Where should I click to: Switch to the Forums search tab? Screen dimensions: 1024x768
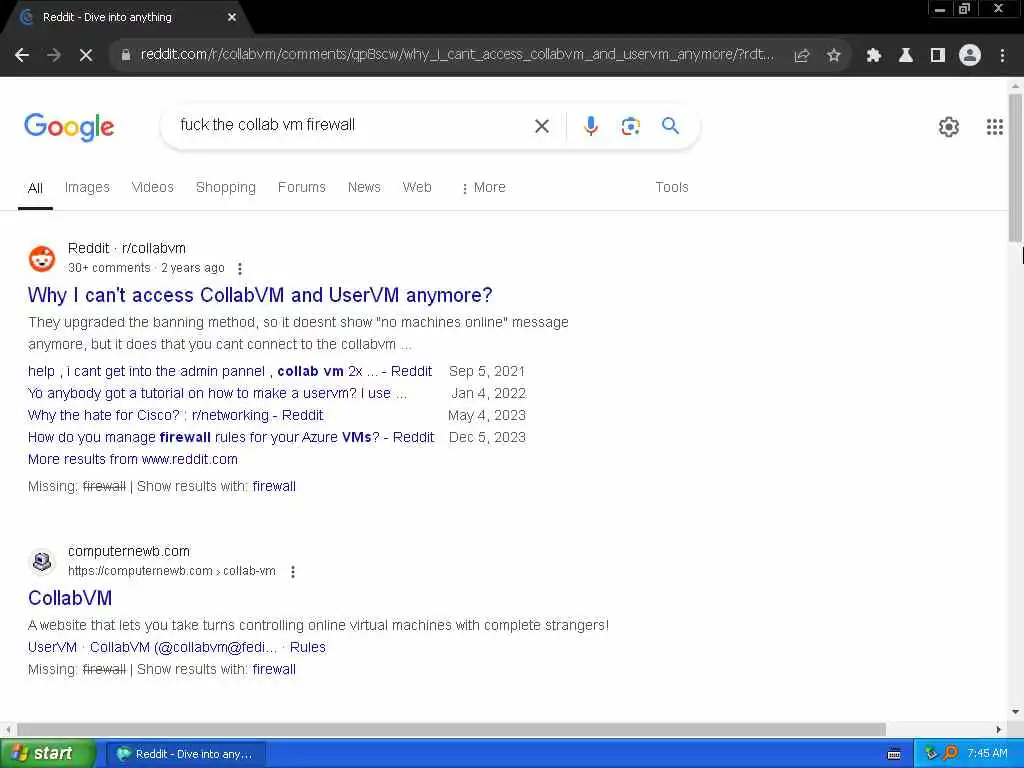click(301, 187)
